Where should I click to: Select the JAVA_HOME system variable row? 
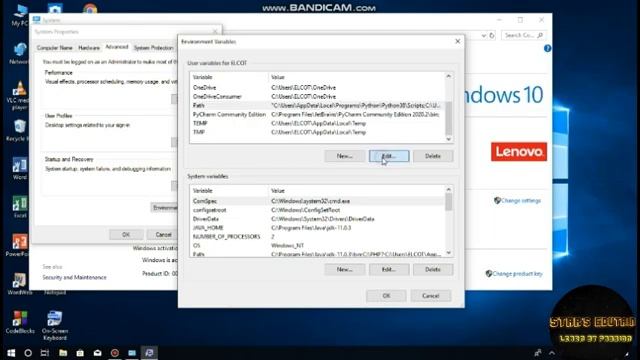tap(317, 228)
